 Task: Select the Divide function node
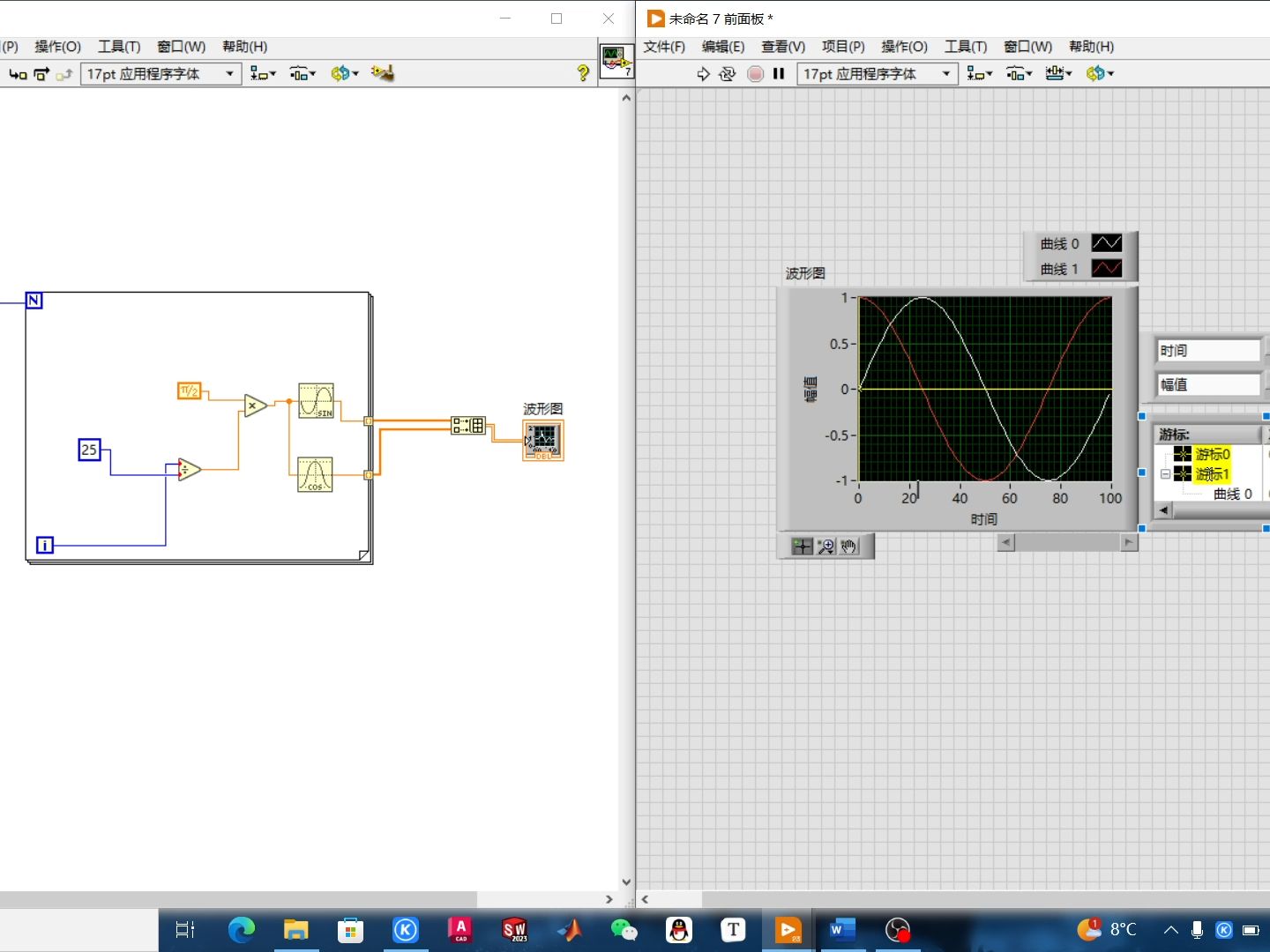tap(190, 470)
